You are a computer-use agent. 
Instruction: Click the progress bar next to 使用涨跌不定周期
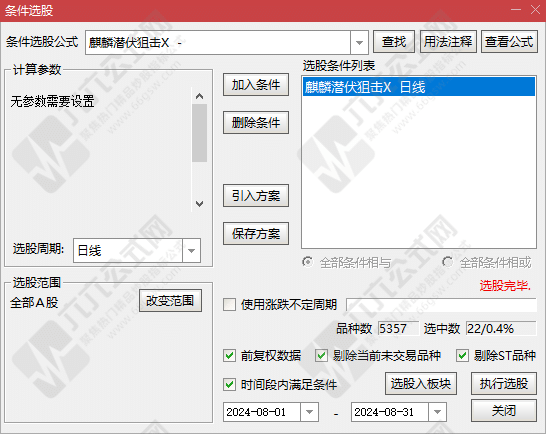pos(441,304)
